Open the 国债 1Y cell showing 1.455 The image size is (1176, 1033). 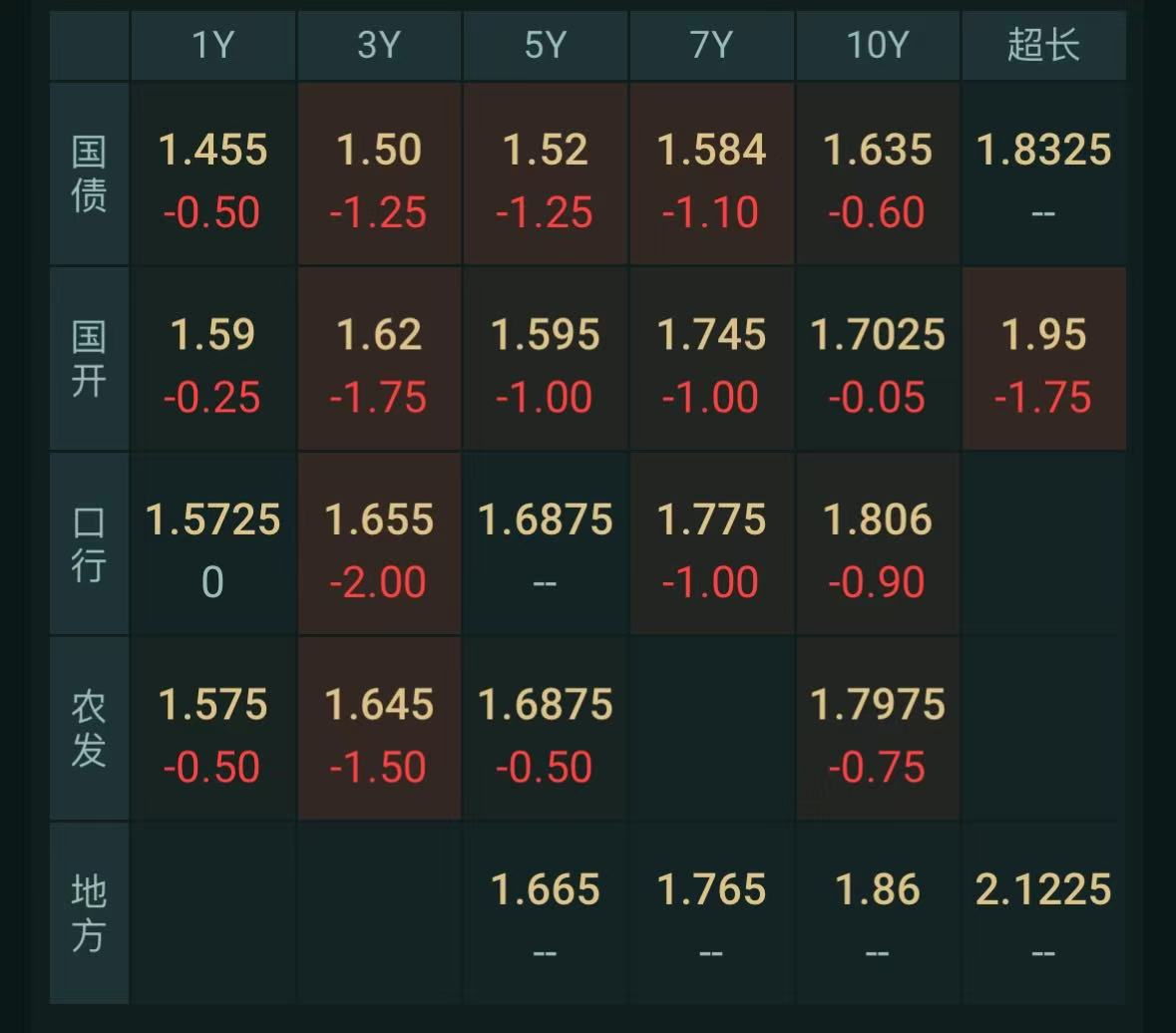click(213, 173)
